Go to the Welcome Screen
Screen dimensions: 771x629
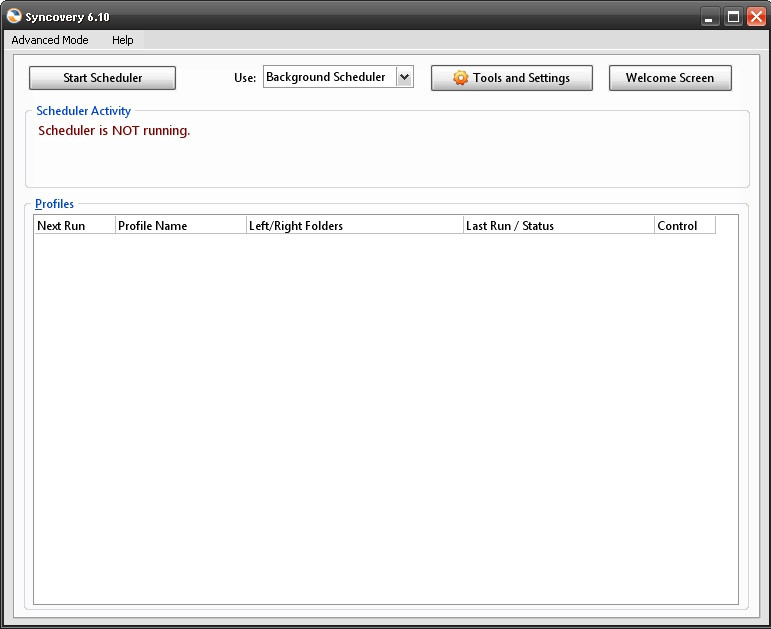670,78
